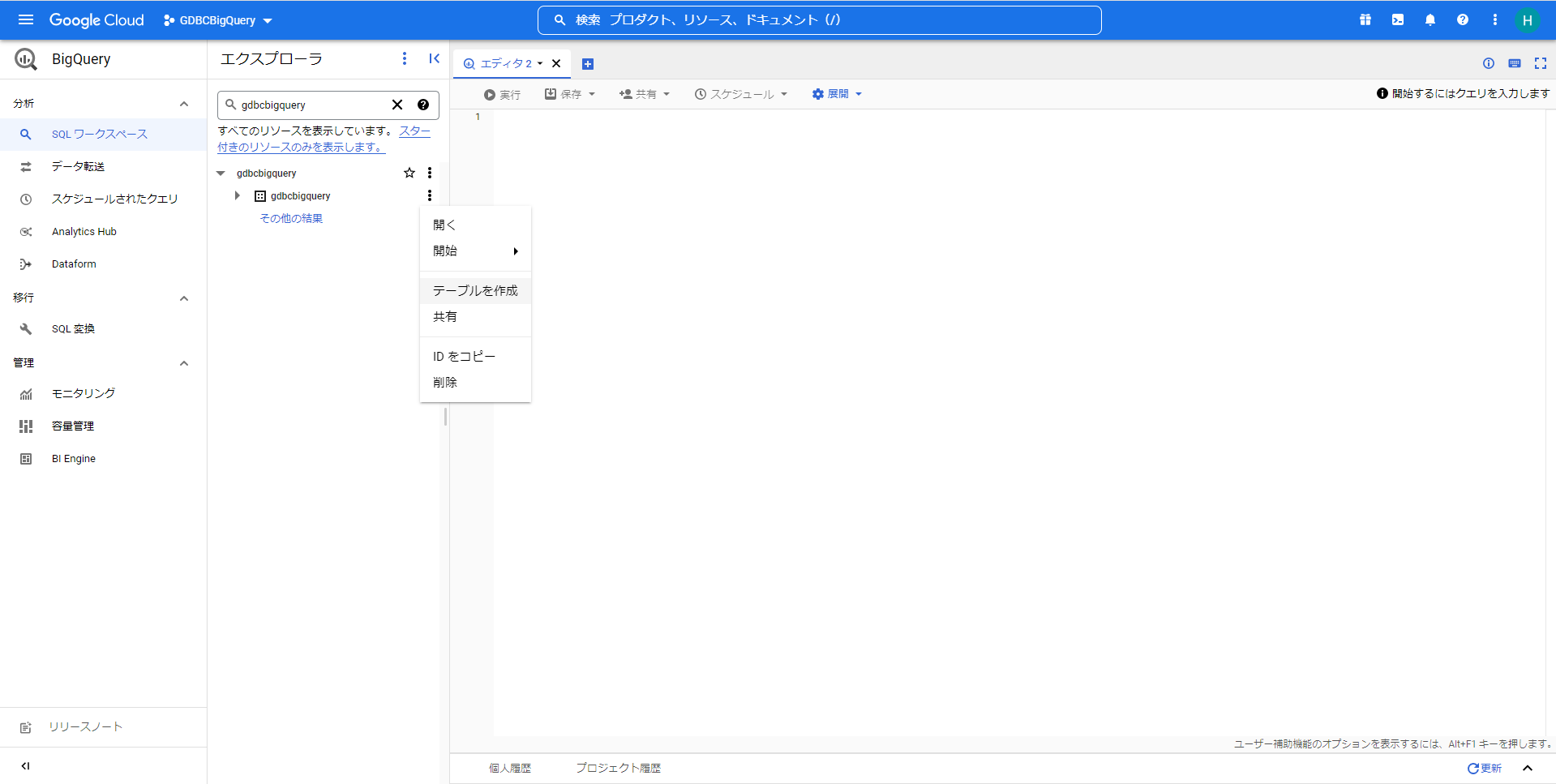1556x784 pixels.
Task: Click the help question mark in header
Action: click(x=1463, y=19)
